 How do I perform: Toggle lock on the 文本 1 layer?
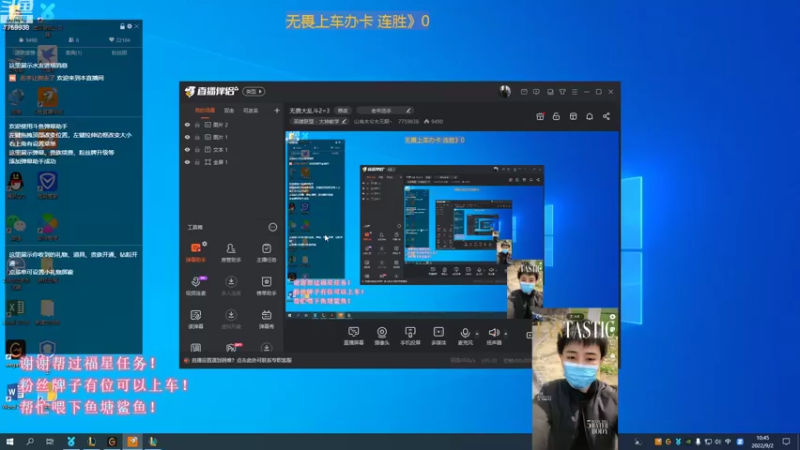point(197,149)
